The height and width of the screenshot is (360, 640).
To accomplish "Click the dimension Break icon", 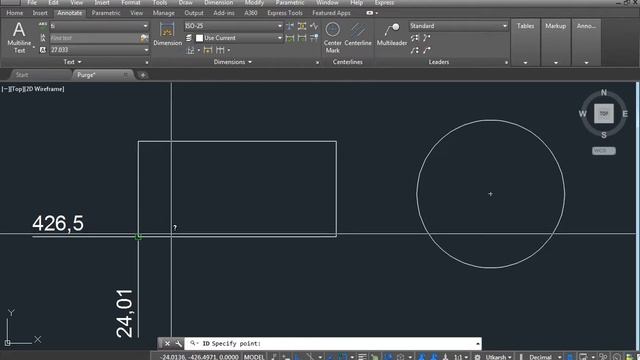I will pyautogui.click(x=290, y=26).
